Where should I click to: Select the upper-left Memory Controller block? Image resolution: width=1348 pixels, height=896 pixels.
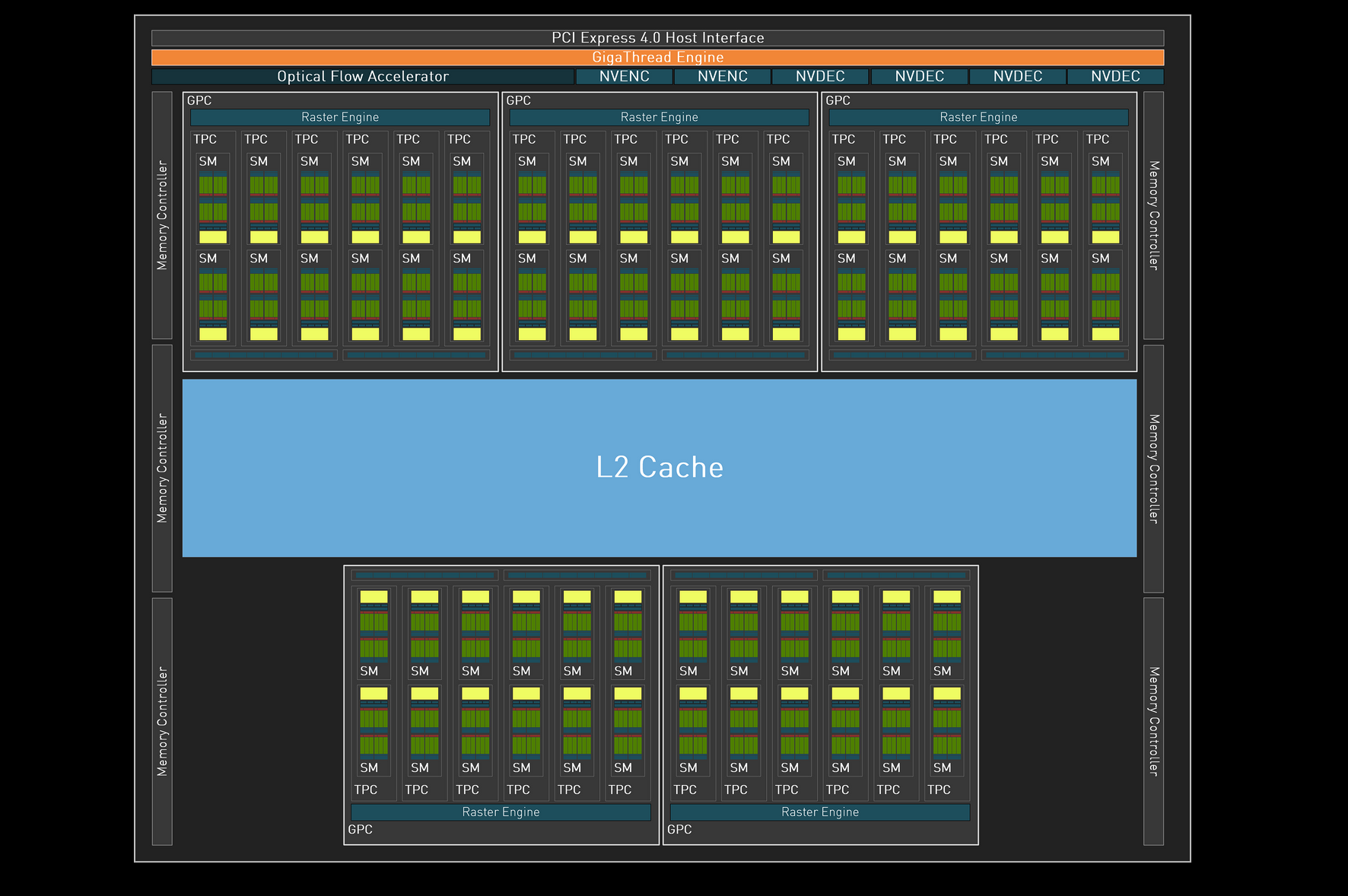pyautogui.click(x=162, y=215)
